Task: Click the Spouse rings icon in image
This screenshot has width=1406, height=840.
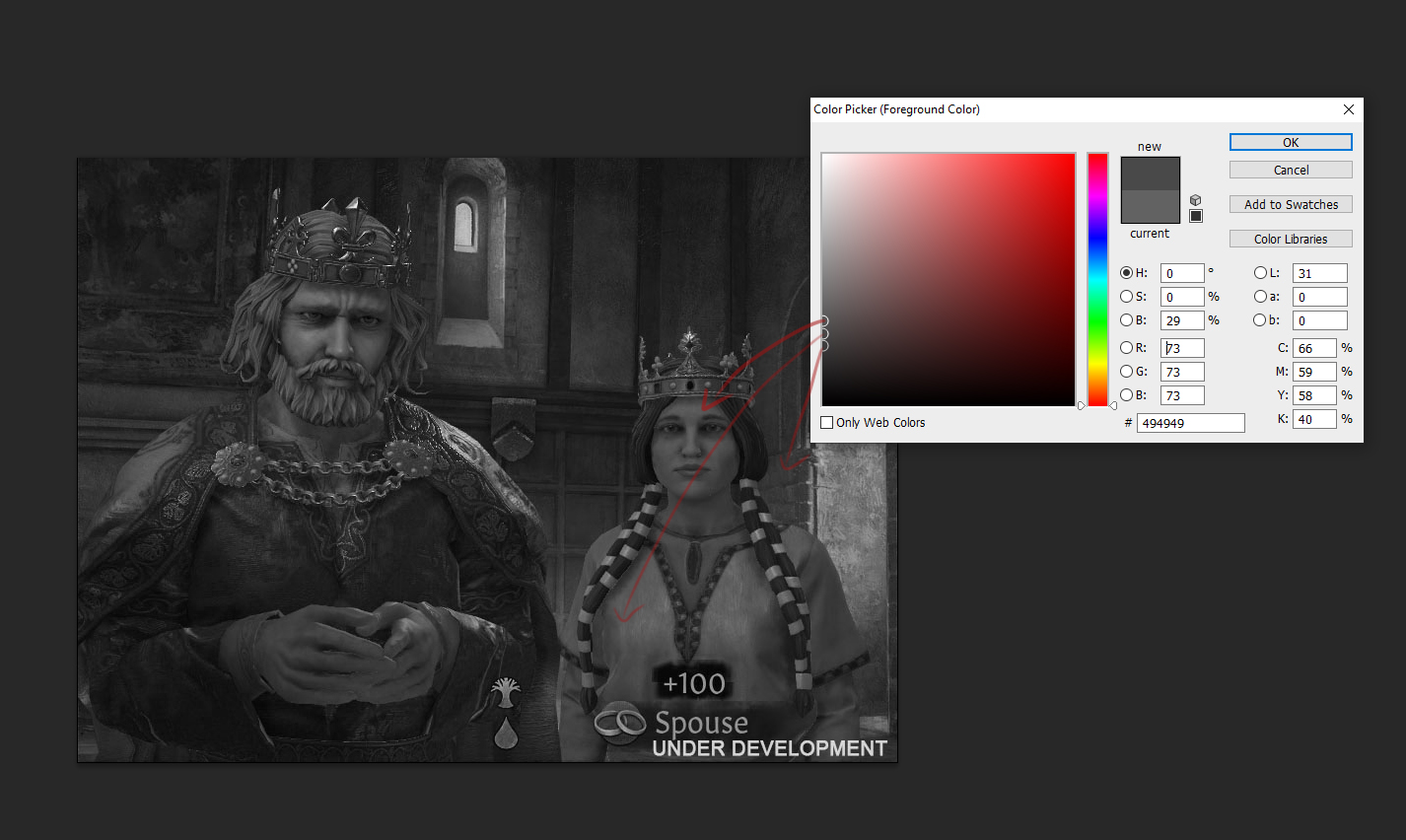Action: click(620, 725)
